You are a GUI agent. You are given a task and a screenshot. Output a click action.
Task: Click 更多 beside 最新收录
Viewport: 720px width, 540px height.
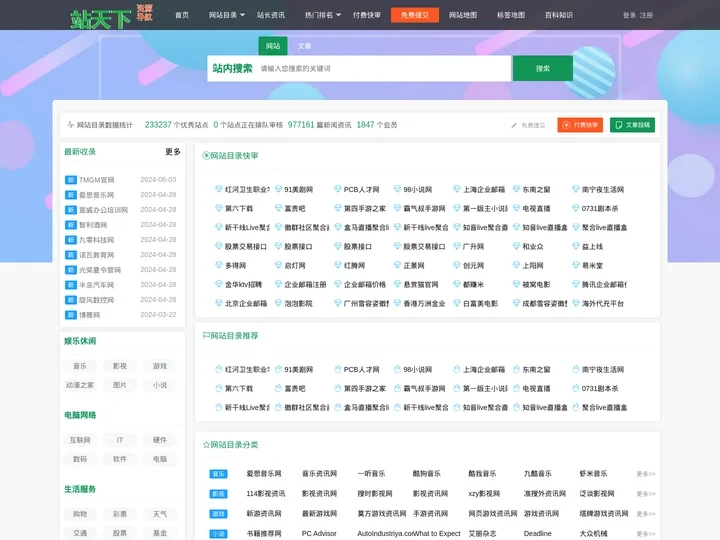(173, 152)
